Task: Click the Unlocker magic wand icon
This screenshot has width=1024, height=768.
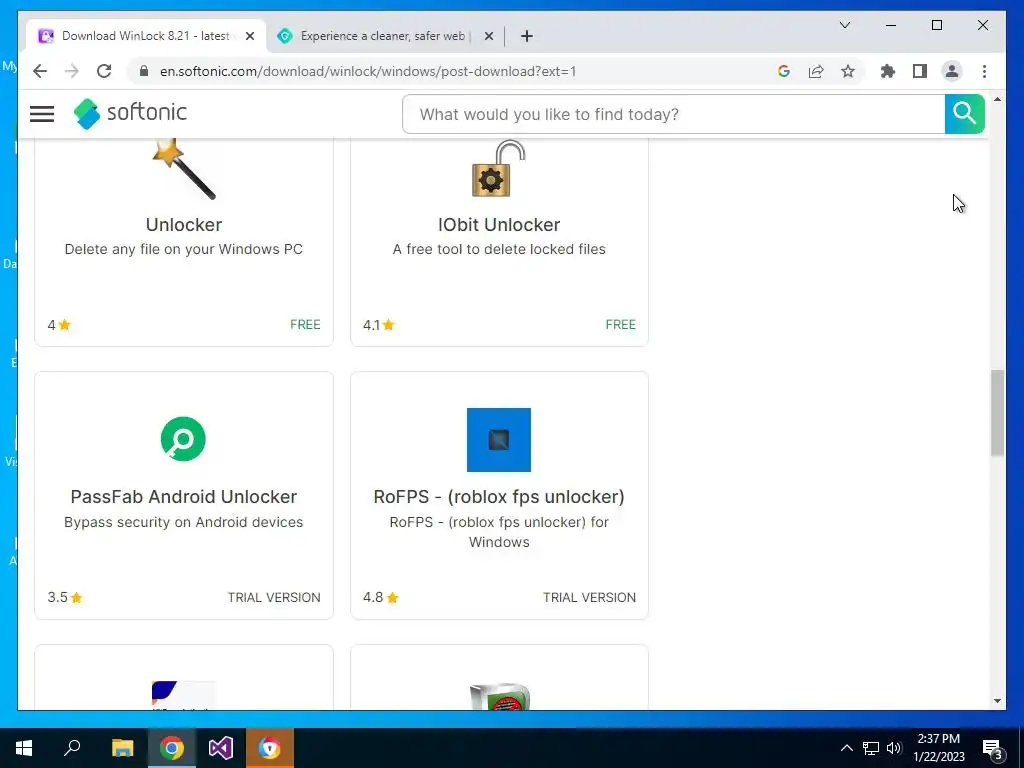Action: [x=184, y=168]
